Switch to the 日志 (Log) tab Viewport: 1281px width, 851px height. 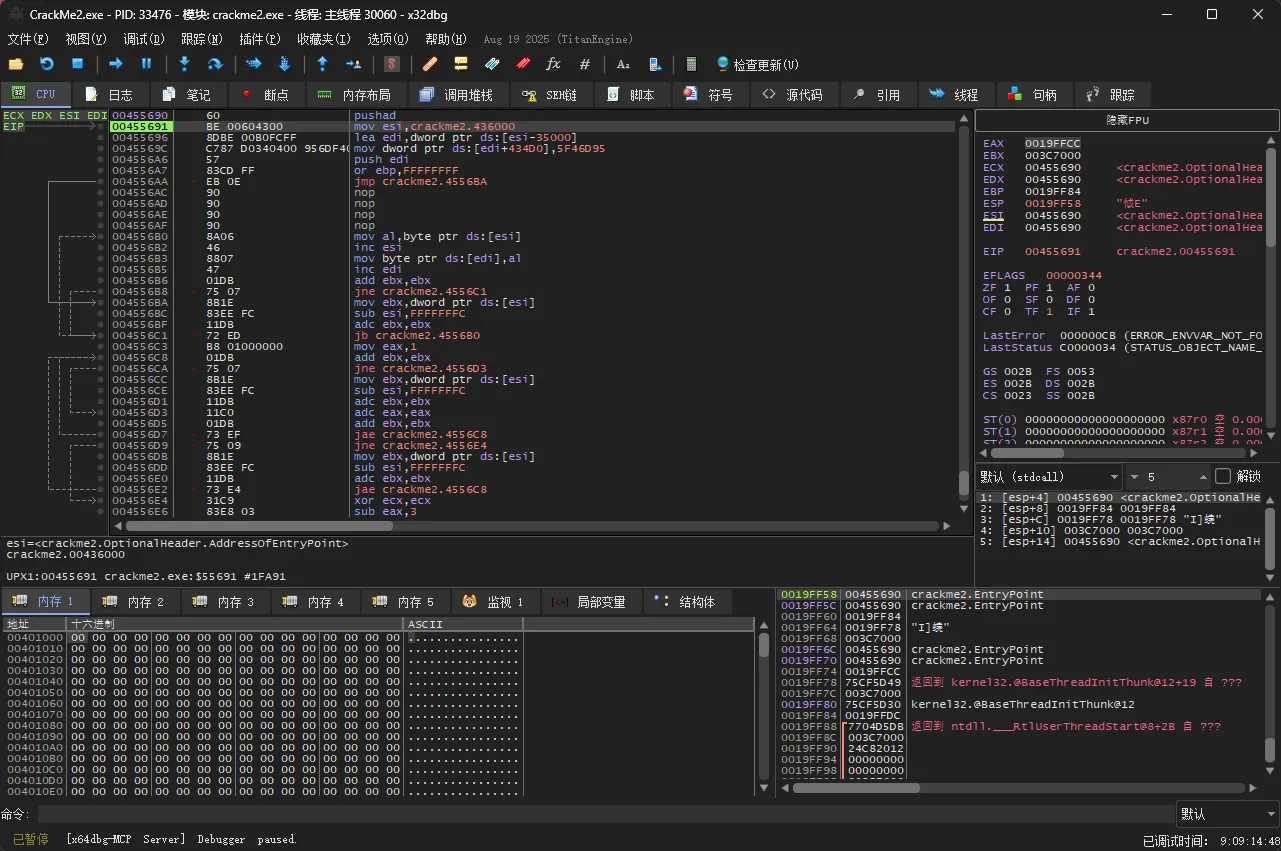tap(109, 95)
